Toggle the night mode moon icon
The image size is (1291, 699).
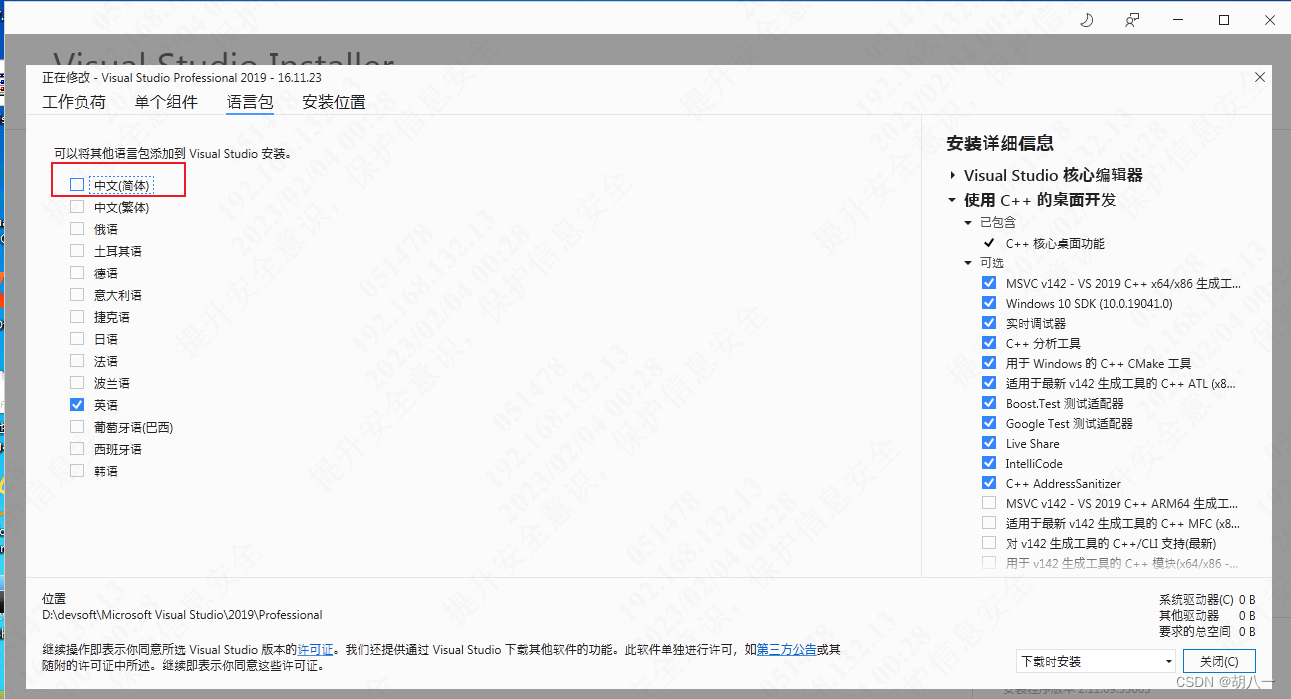[1088, 20]
